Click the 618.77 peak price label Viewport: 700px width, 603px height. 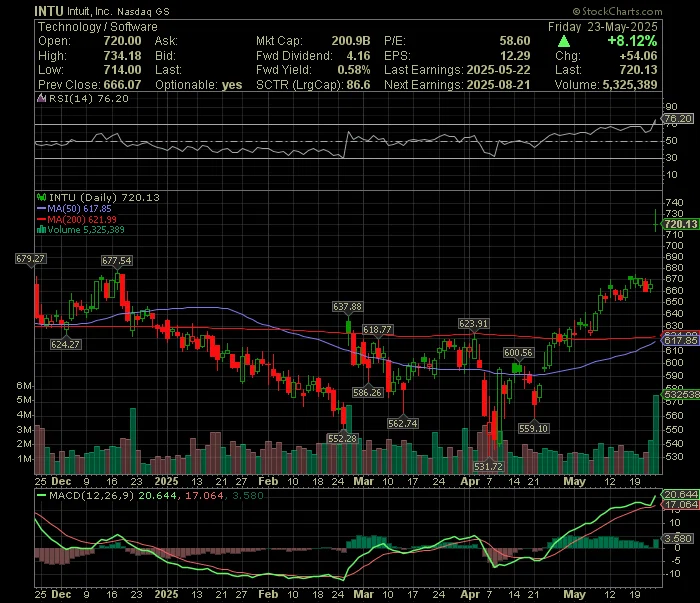(x=377, y=329)
